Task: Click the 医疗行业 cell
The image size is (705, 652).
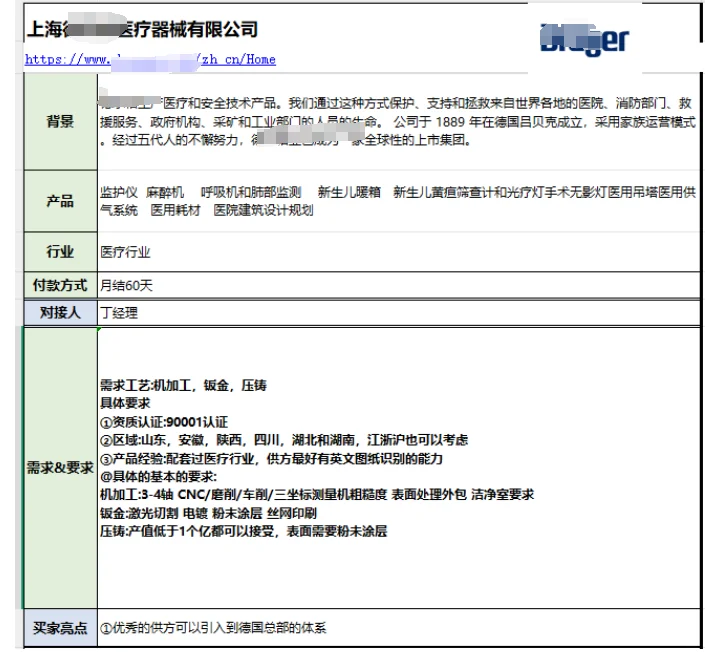Action: [398, 252]
